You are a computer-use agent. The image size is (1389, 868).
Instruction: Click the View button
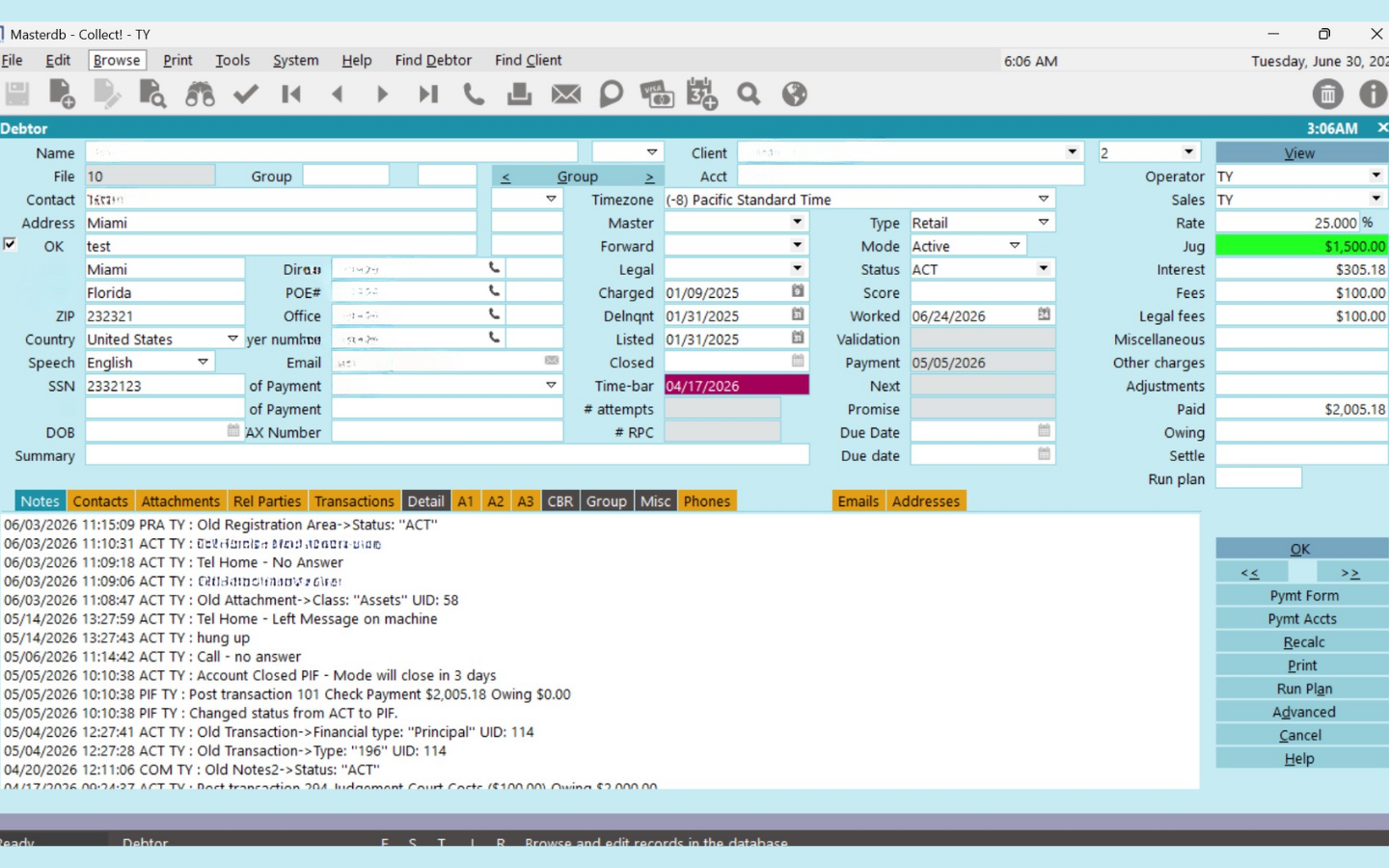click(1301, 152)
